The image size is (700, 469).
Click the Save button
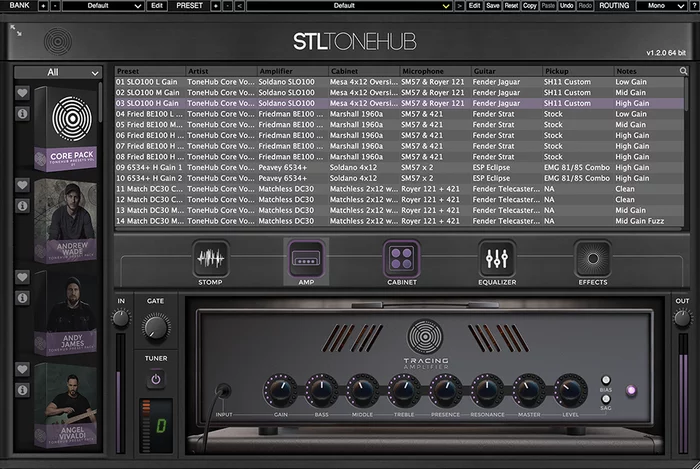[493, 6]
